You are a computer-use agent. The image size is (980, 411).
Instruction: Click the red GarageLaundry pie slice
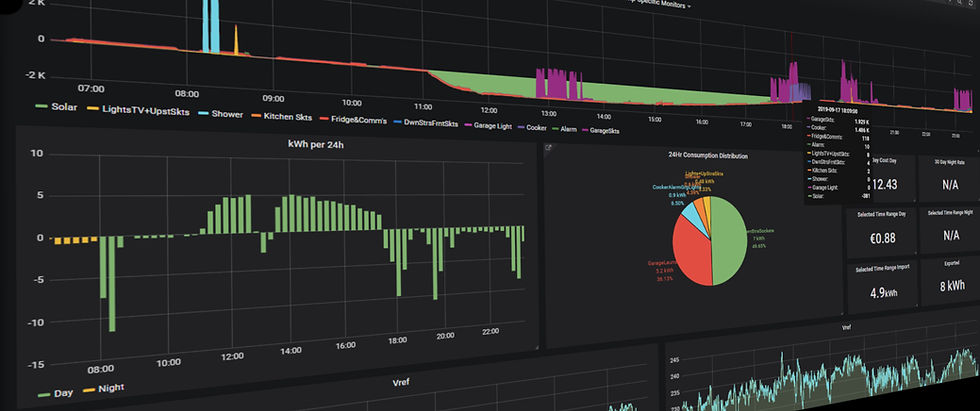pos(691,251)
